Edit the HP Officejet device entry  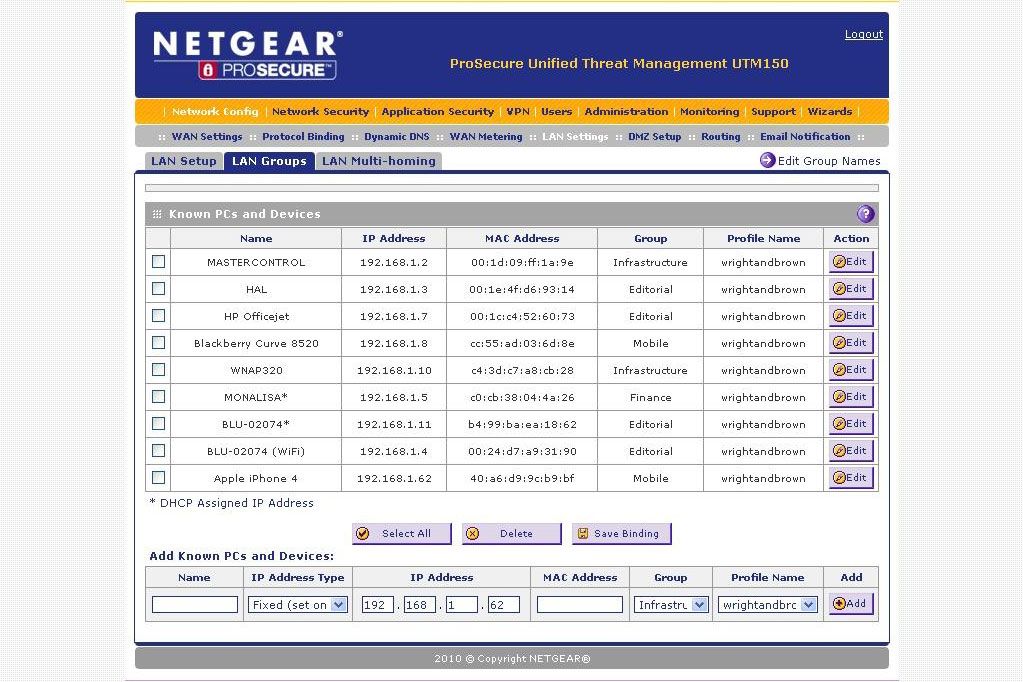tap(851, 316)
